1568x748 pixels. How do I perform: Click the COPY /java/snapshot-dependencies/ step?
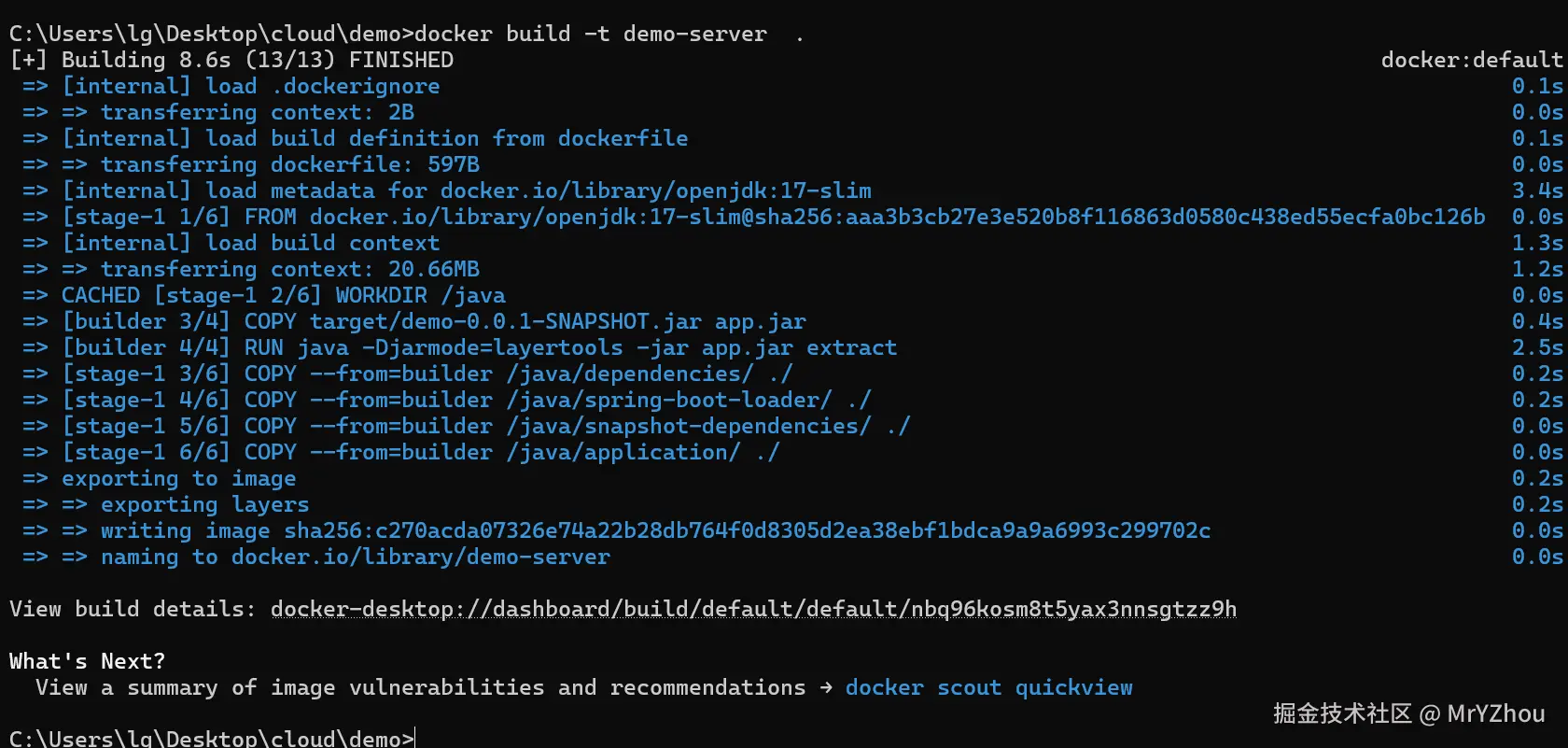coord(485,427)
